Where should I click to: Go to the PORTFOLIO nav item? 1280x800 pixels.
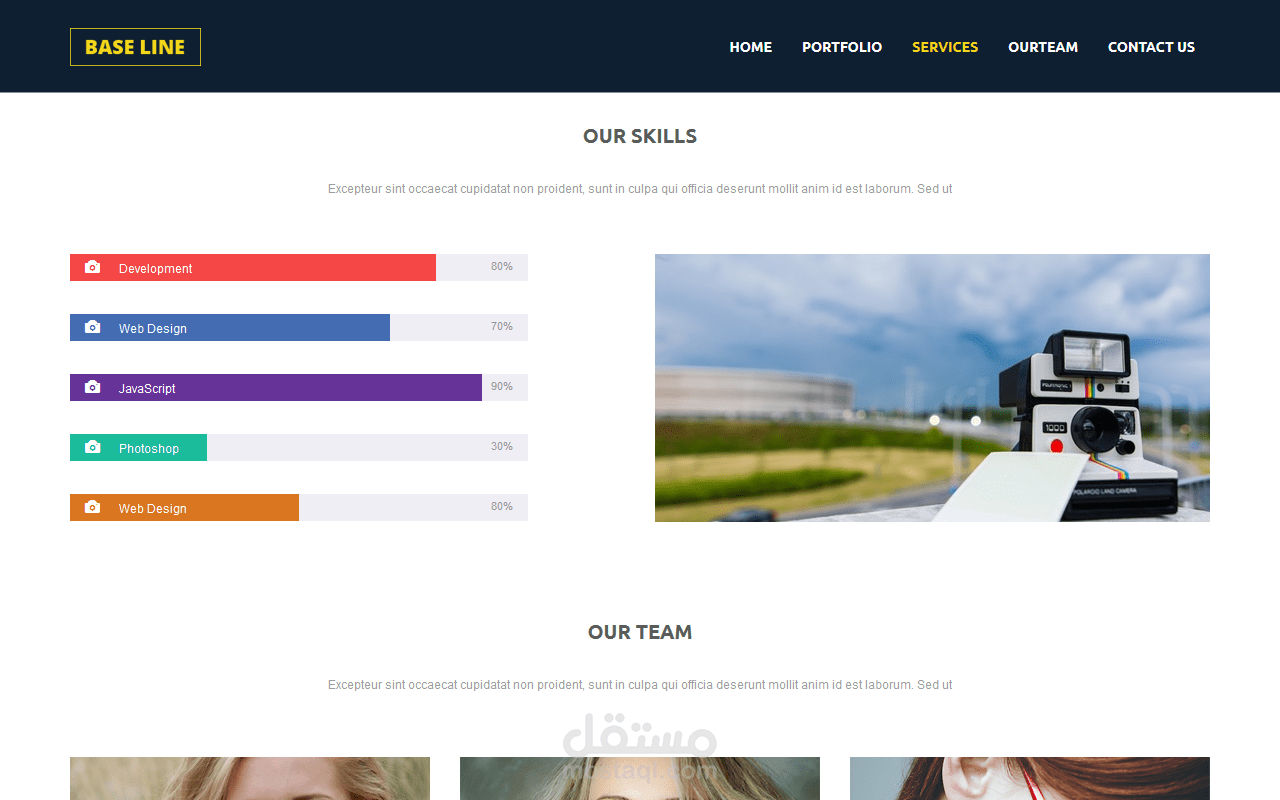tap(842, 47)
